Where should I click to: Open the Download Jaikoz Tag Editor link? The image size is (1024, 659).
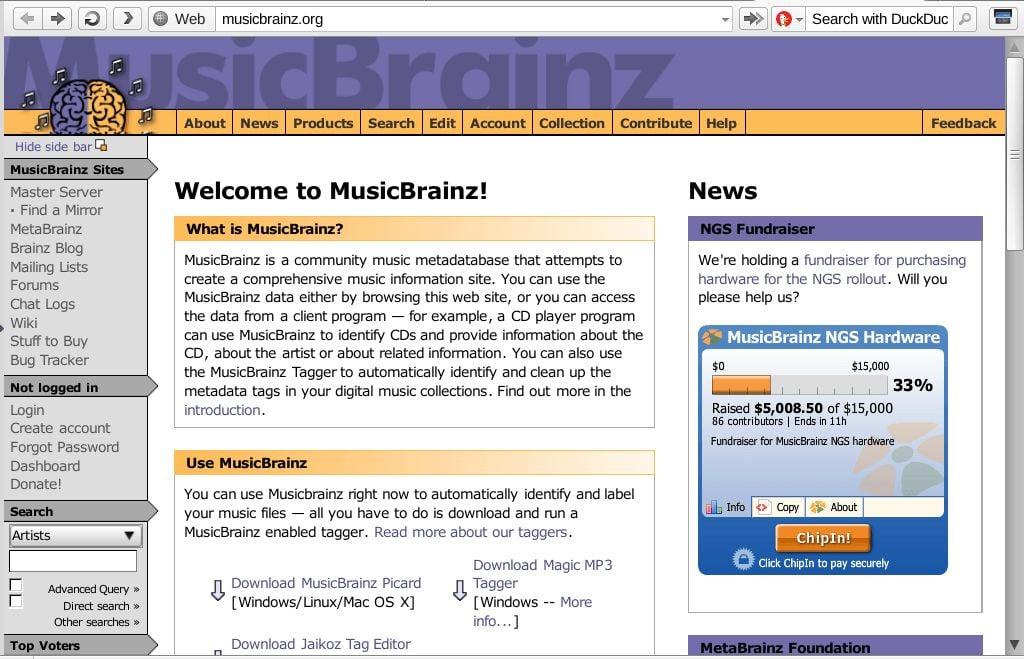[x=321, y=644]
